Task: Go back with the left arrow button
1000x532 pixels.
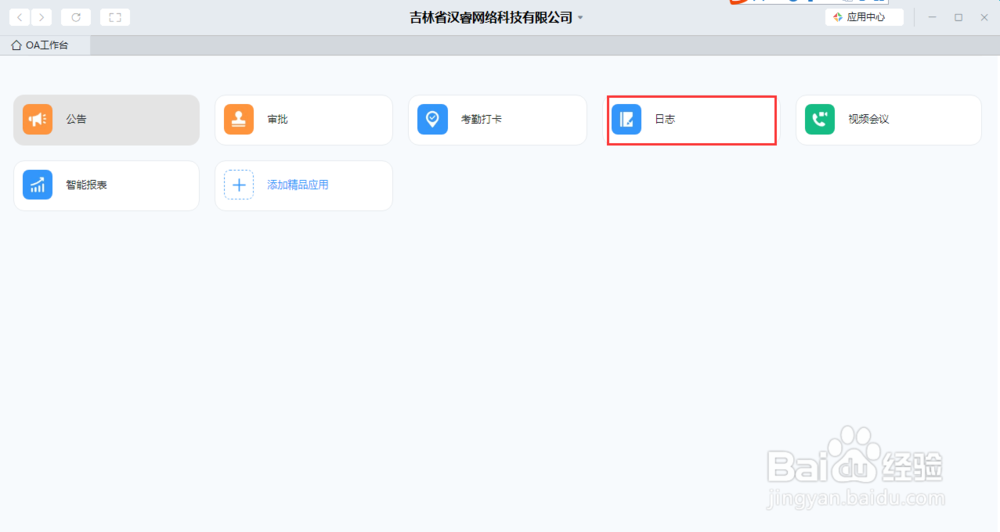Action: click(x=20, y=17)
